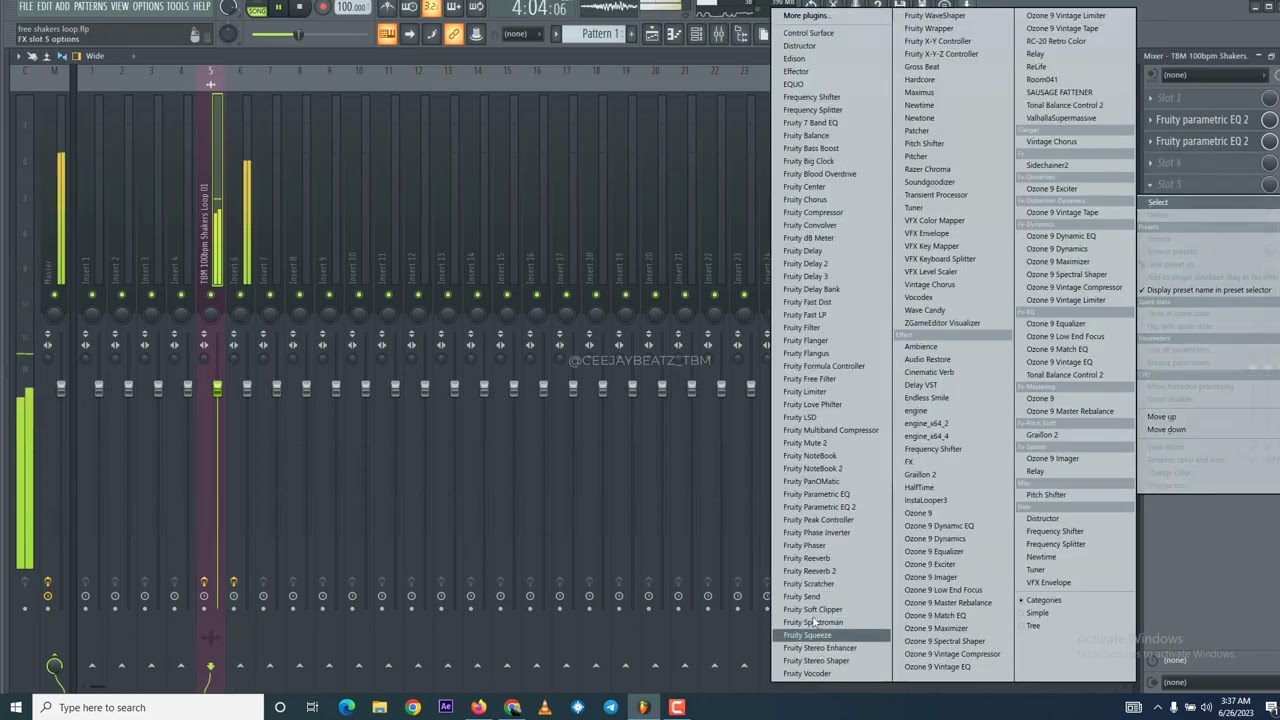This screenshot has width=1280, height=720.
Task: Stop playback with the stop button
Action: (299, 7)
